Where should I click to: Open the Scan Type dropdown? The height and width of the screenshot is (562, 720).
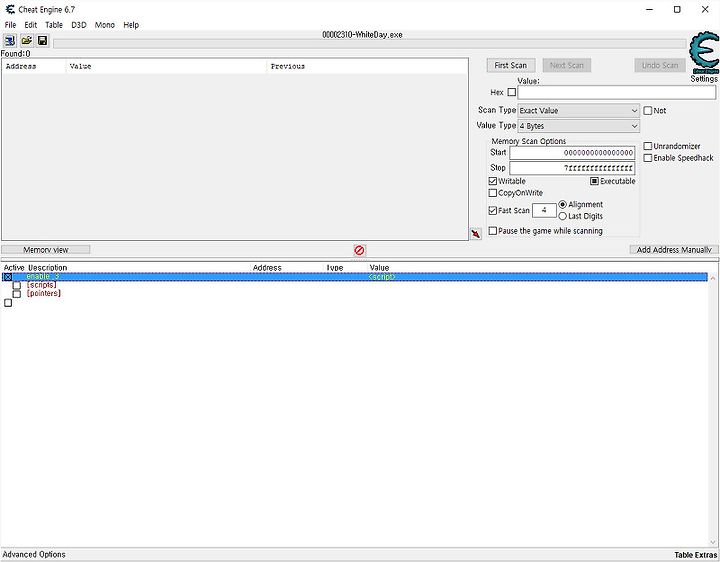pyautogui.click(x=578, y=111)
